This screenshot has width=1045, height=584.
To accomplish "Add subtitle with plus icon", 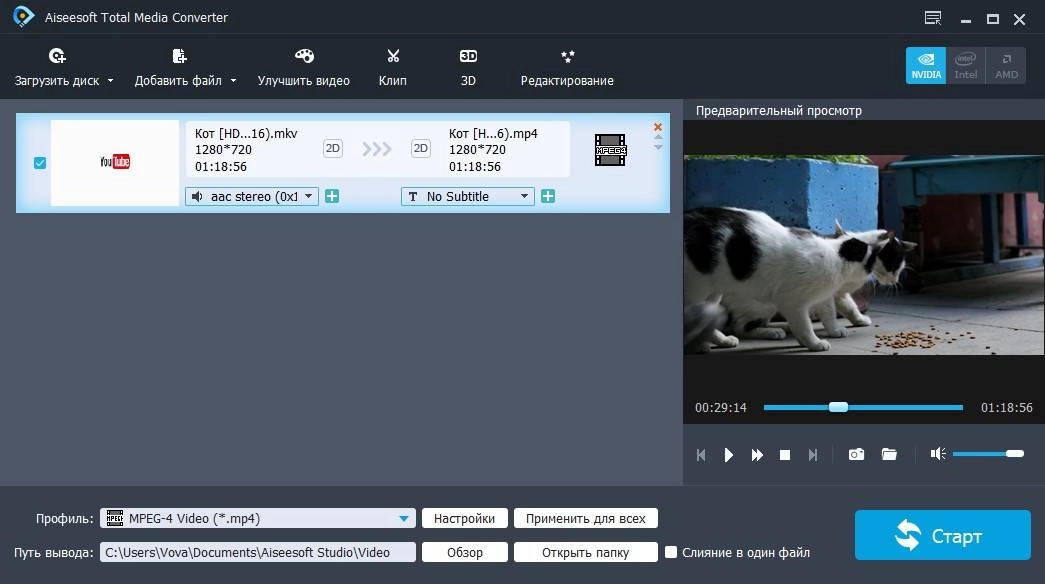I will 548,196.
